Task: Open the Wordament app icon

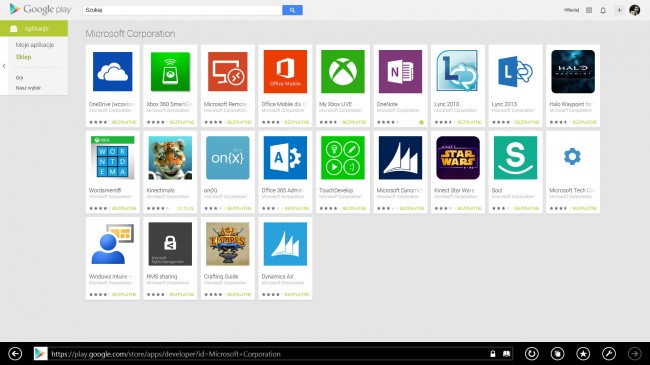Action: point(112,158)
